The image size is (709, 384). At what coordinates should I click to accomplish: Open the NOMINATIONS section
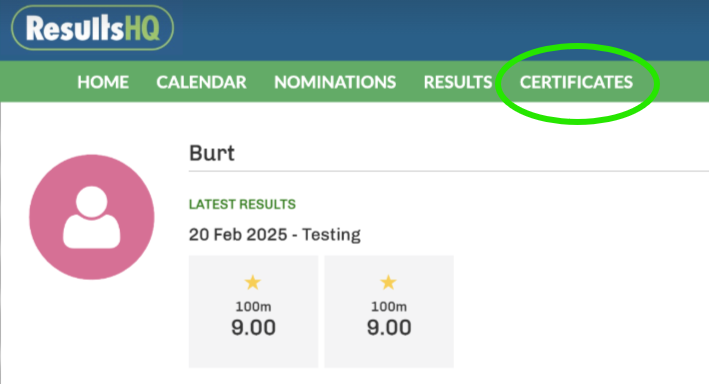pyautogui.click(x=335, y=82)
